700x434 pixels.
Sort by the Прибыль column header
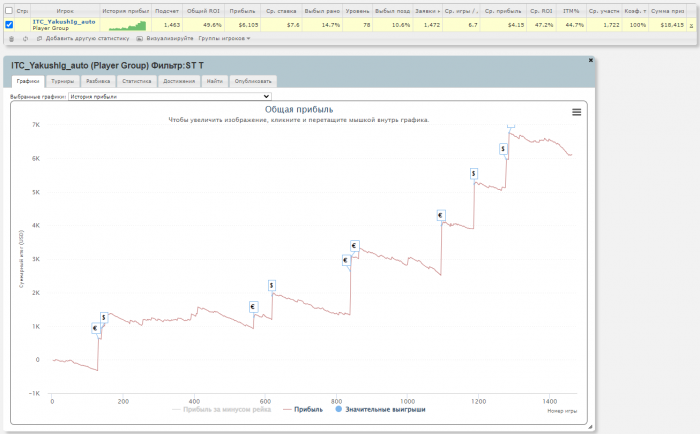coord(242,11)
